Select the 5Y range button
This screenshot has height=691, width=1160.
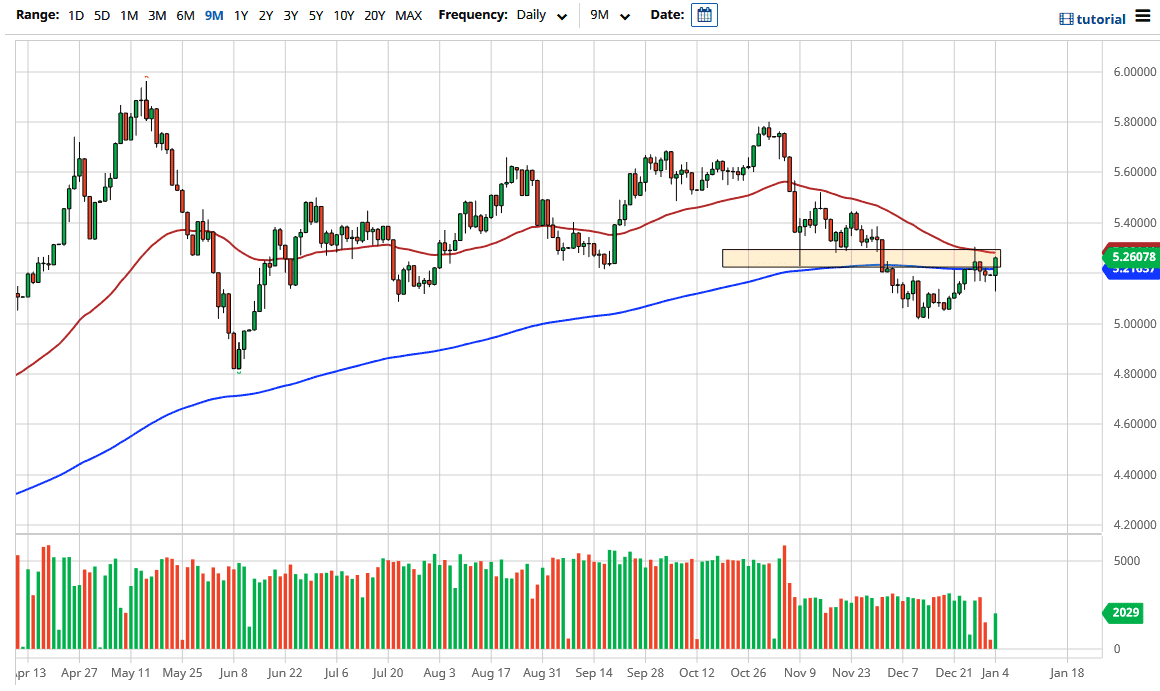point(314,15)
